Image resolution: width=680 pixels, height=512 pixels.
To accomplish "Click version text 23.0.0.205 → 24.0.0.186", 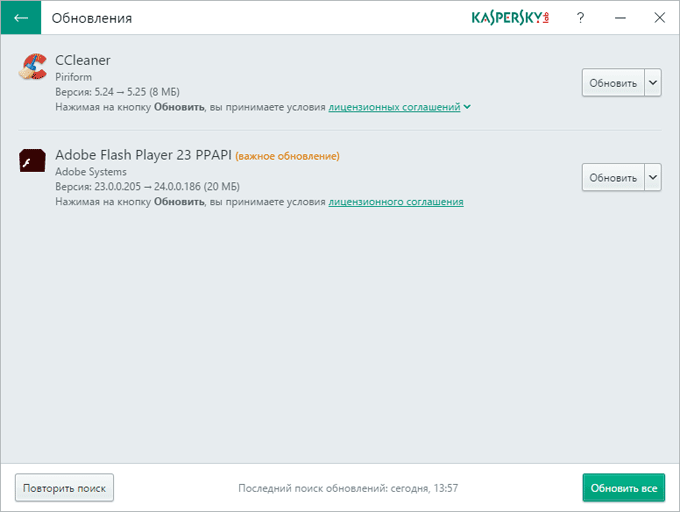I will point(147,186).
